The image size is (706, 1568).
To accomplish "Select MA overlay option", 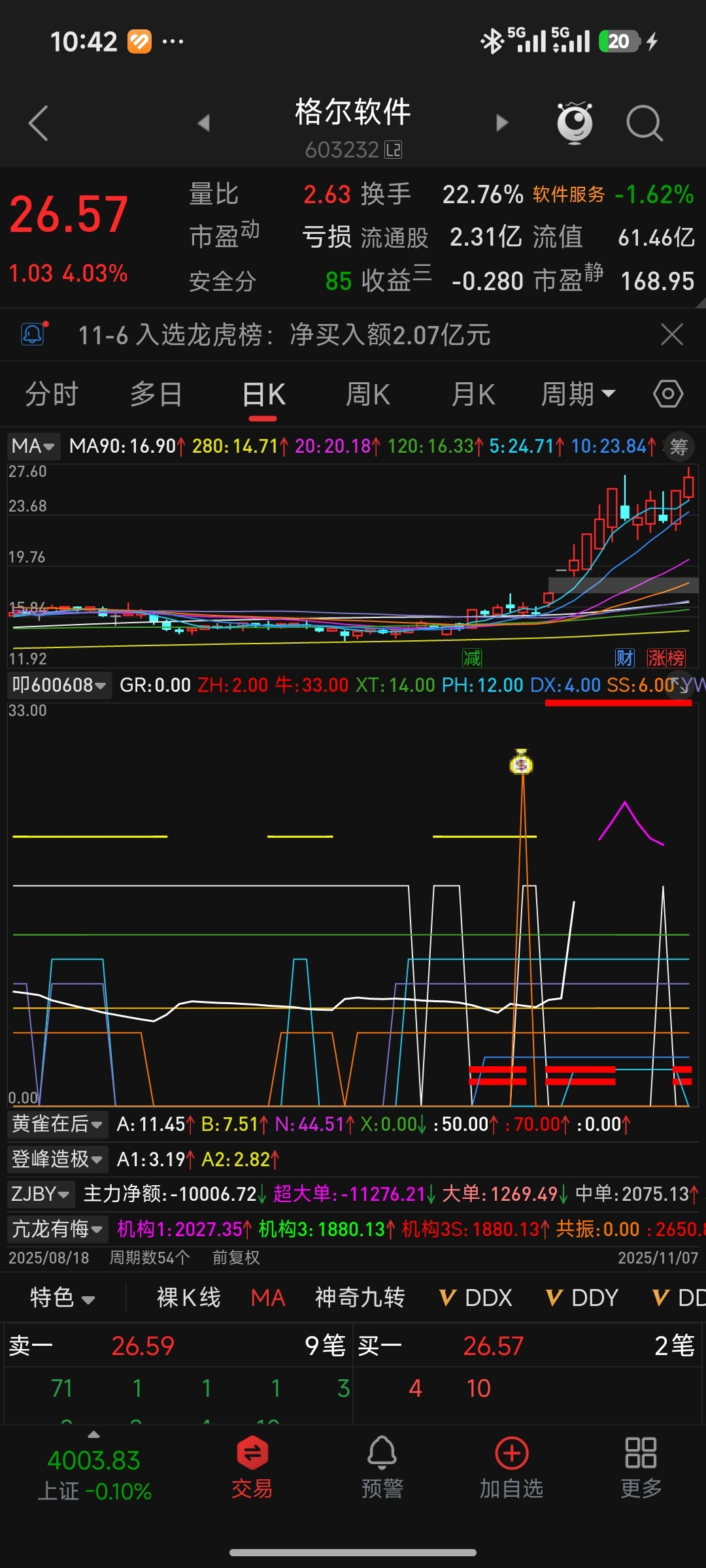I will pos(268,1298).
